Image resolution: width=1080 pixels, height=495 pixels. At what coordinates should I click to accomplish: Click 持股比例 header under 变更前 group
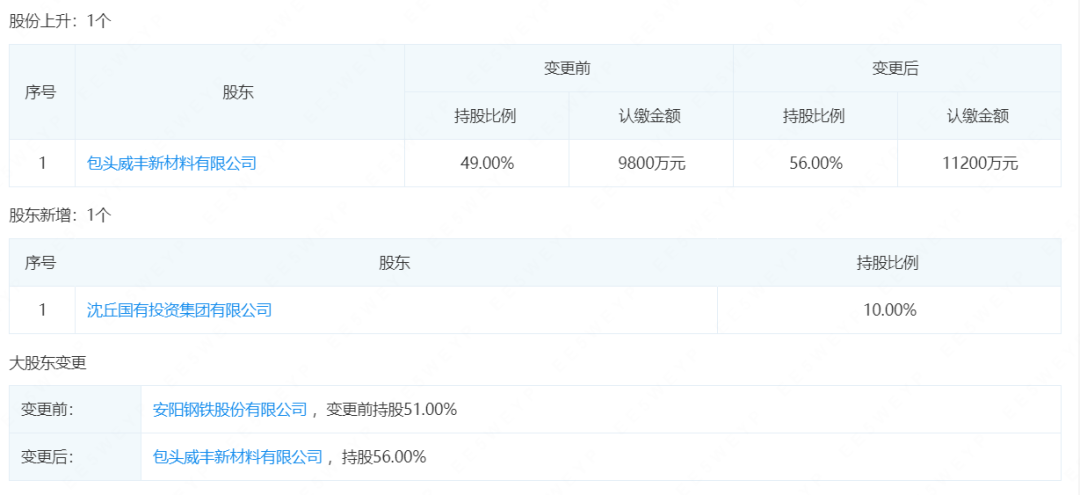click(x=486, y=116)
